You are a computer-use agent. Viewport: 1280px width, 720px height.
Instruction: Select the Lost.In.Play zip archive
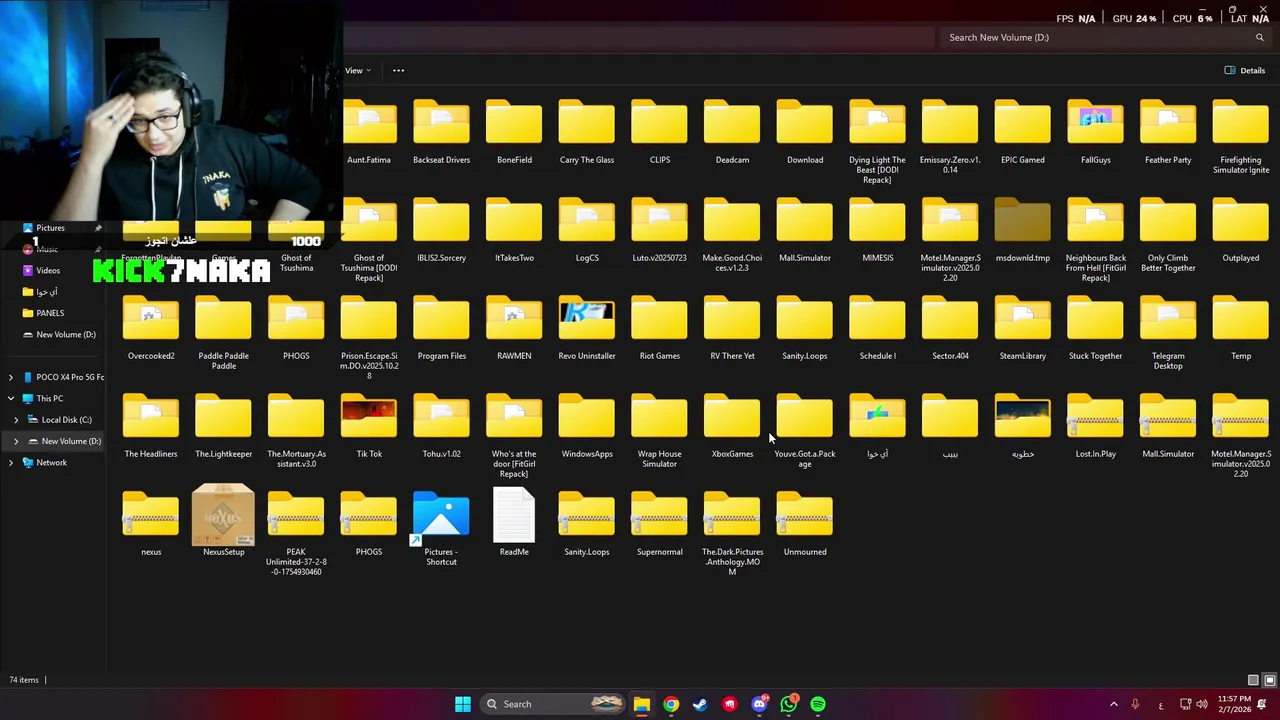click(x=1096, y=426)
